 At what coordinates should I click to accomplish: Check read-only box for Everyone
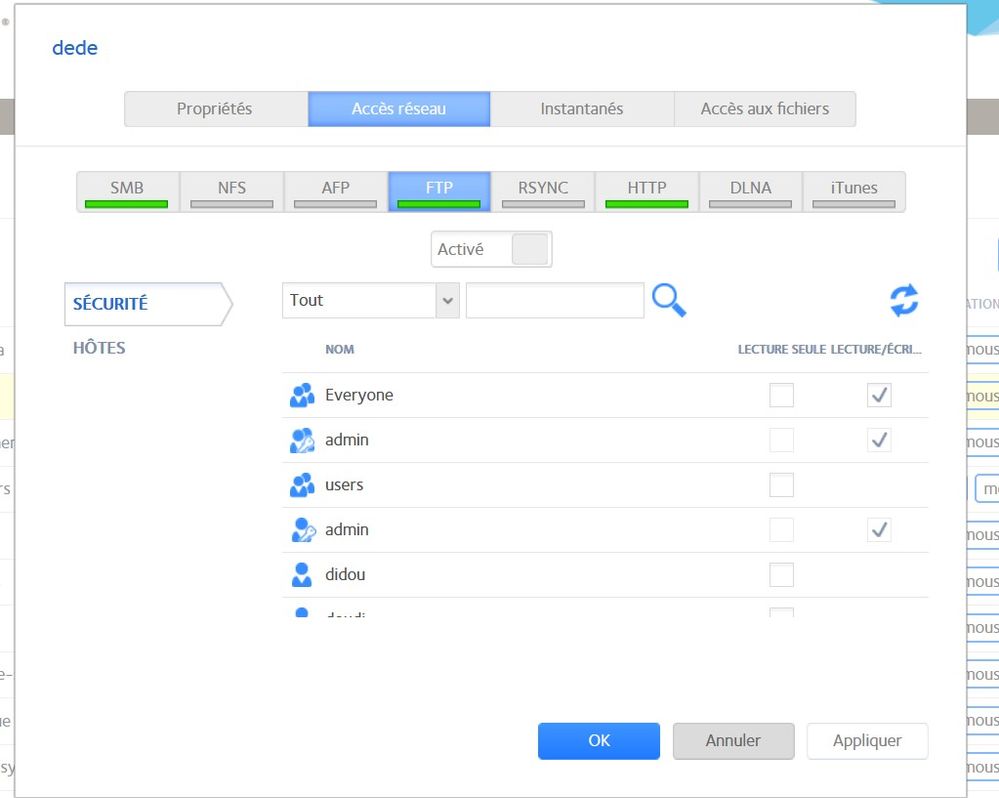pos(781,395)
